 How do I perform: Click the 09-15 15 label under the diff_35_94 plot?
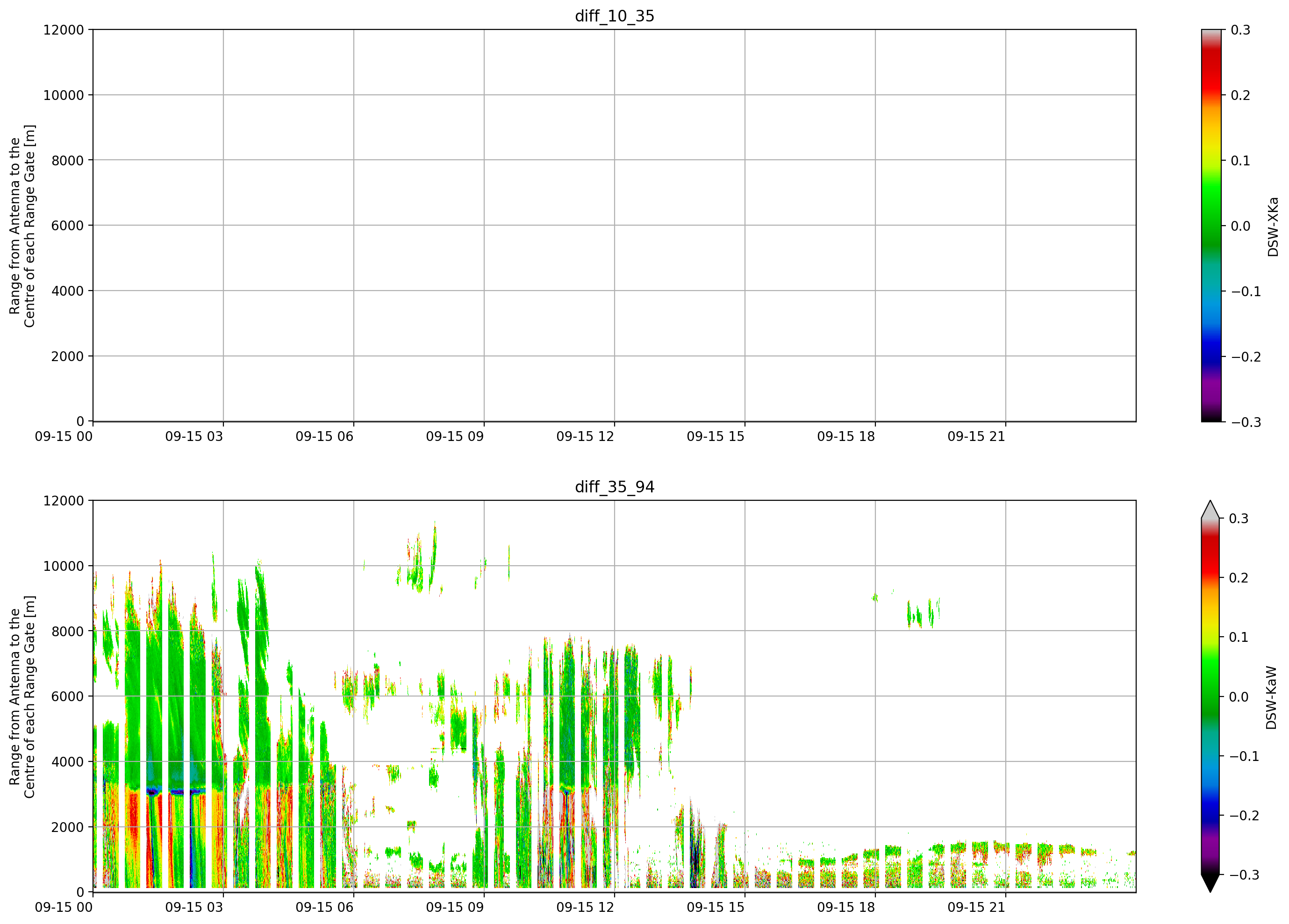point(716,907)
